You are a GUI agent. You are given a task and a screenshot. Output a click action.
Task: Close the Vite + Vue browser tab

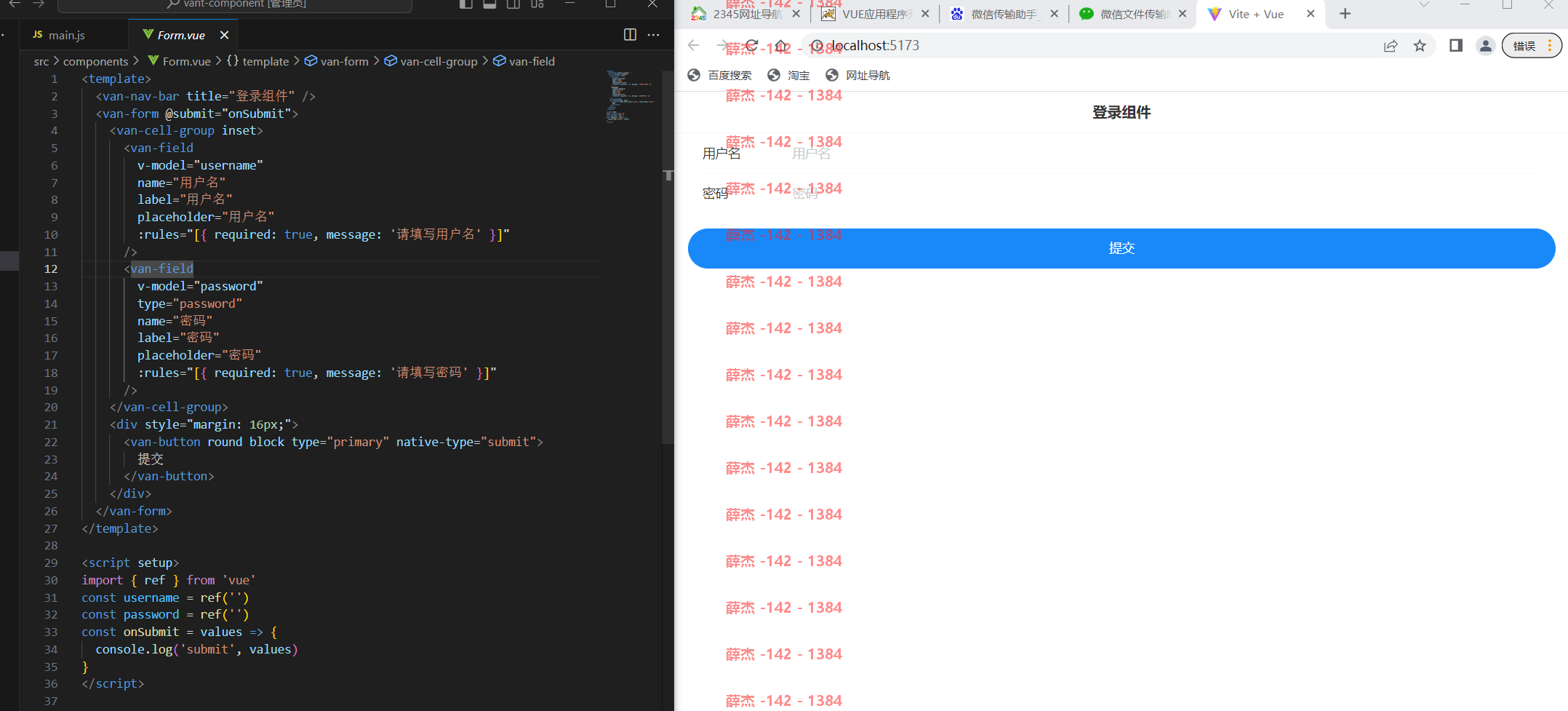pyautogui.click(x=1311, y=14)
